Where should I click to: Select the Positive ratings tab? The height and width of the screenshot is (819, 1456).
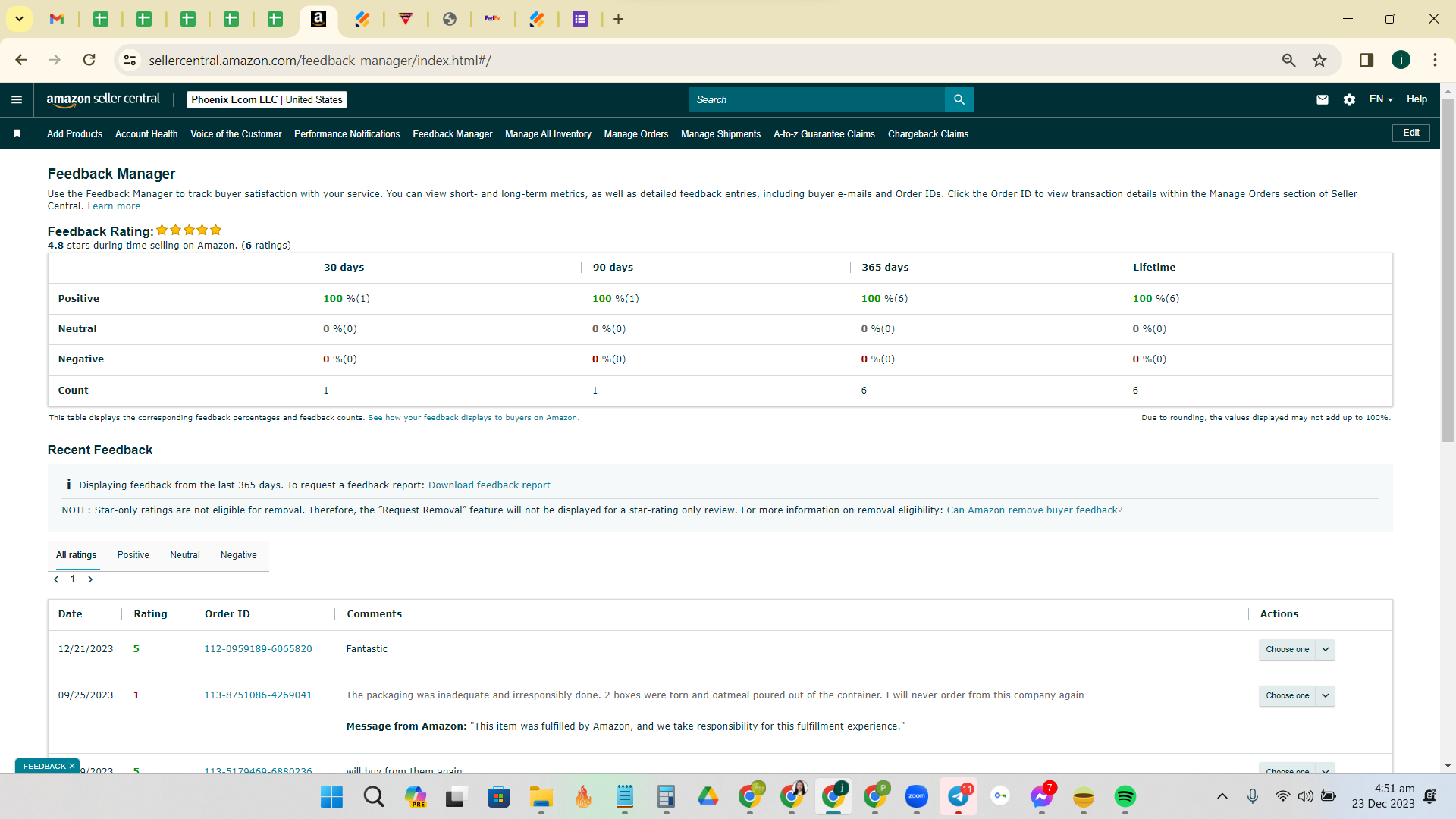(133, 555)
